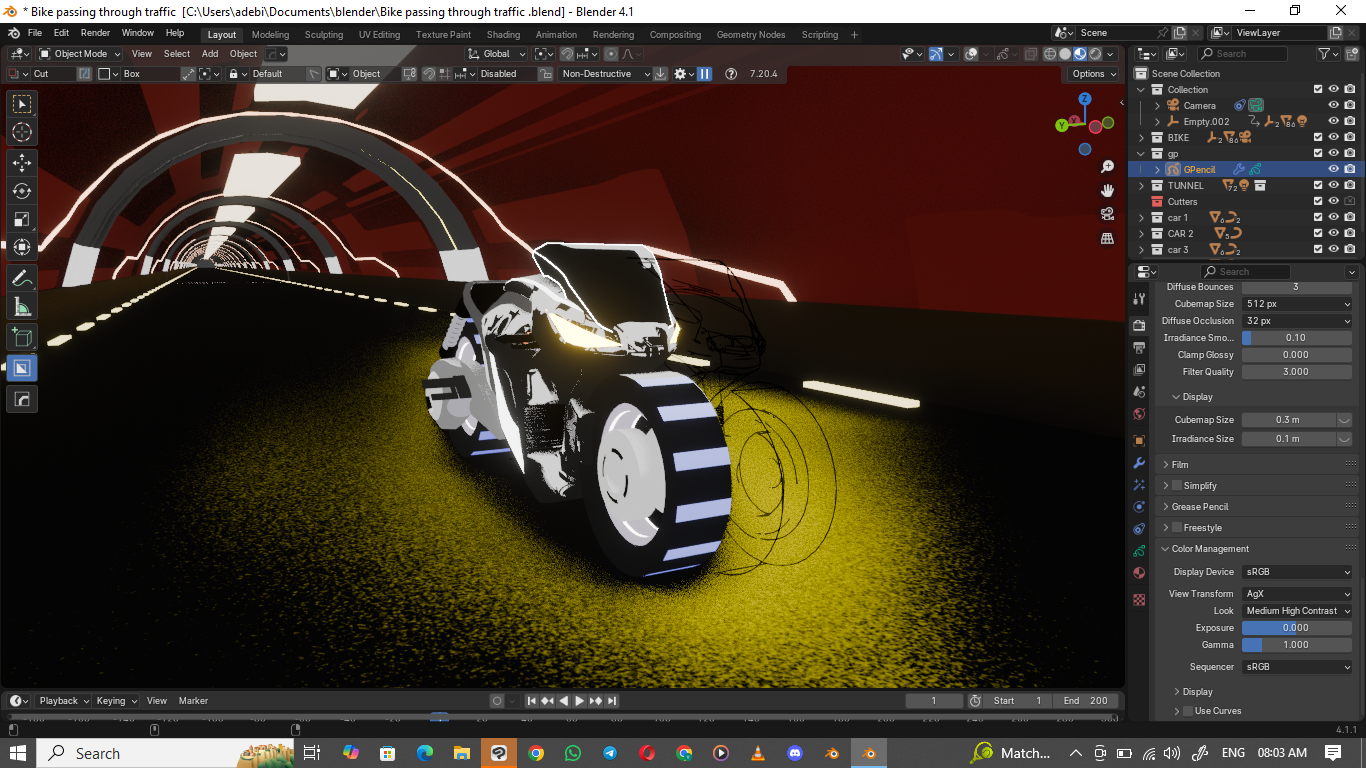Open the Options button in viewport
This screenshot has width=1366, height=768.
click(x=1093, y=74)
